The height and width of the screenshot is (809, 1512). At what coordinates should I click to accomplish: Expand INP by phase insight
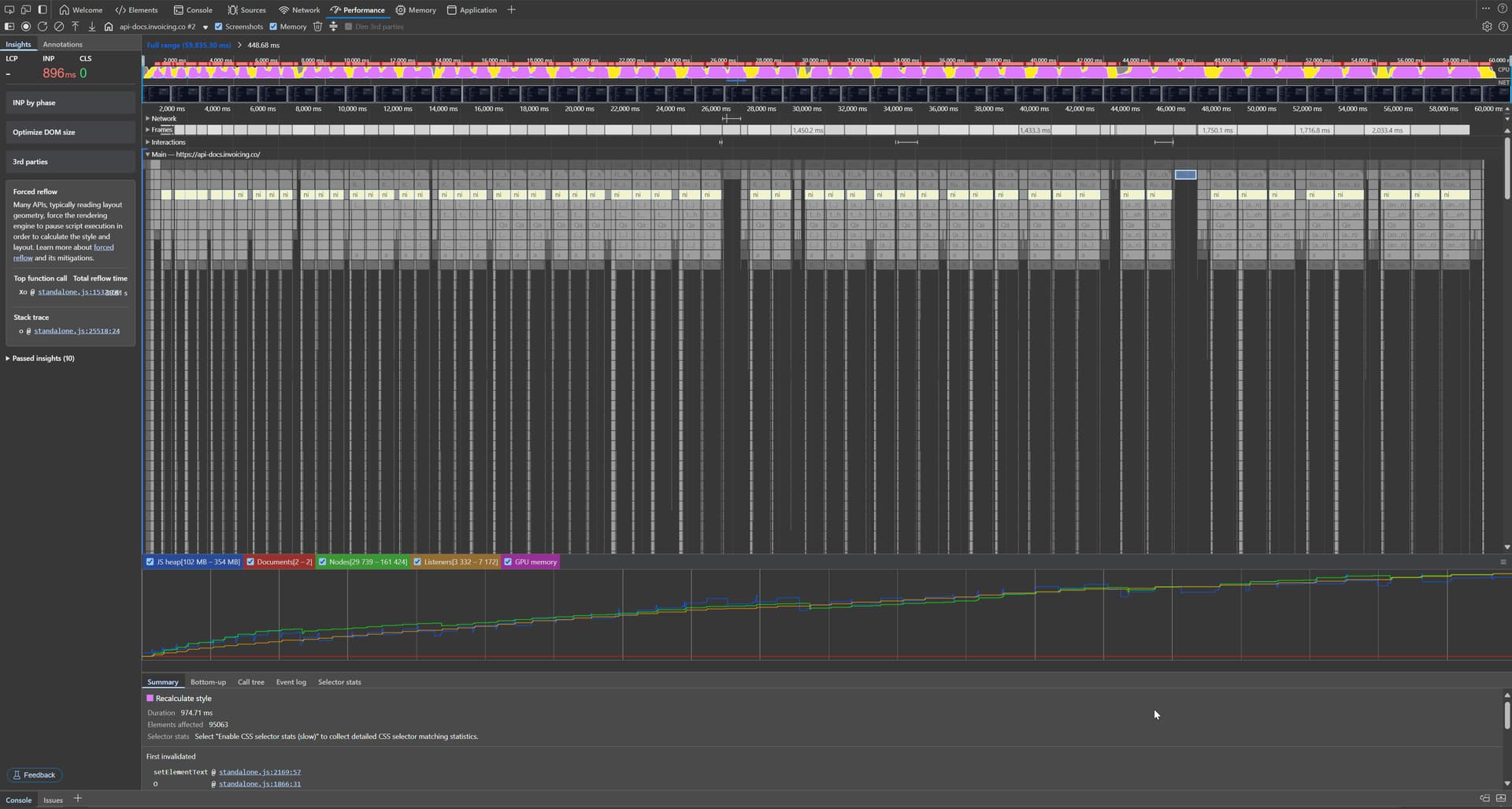[70, 102]
